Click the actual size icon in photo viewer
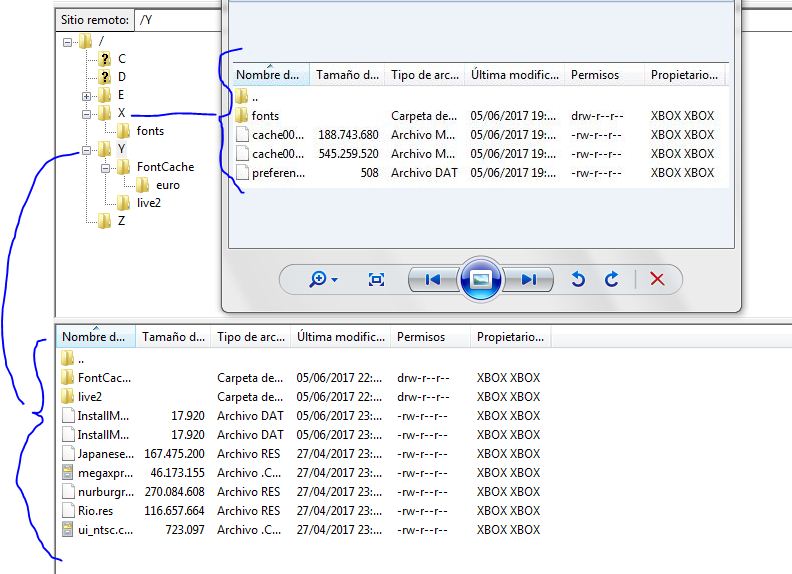This screenshot has width=792, height=574. 376,280
